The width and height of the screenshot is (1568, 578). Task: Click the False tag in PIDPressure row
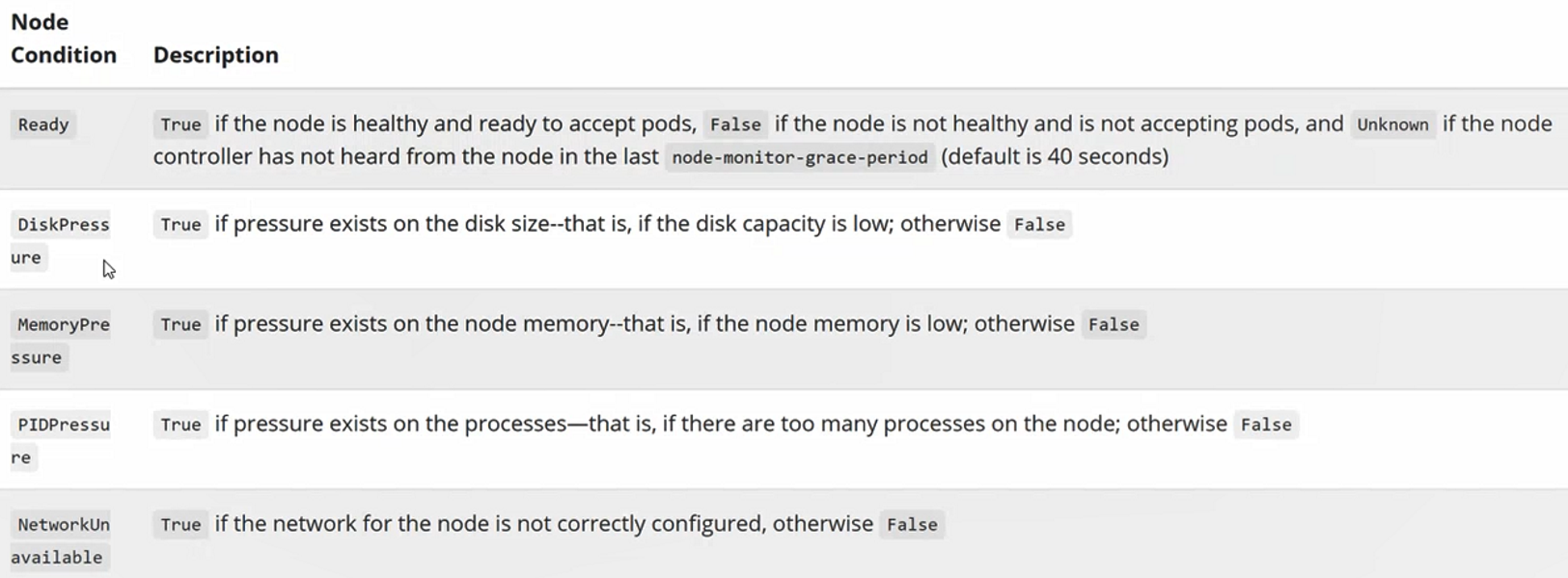pyautogui.click(x=1266, y=425)
